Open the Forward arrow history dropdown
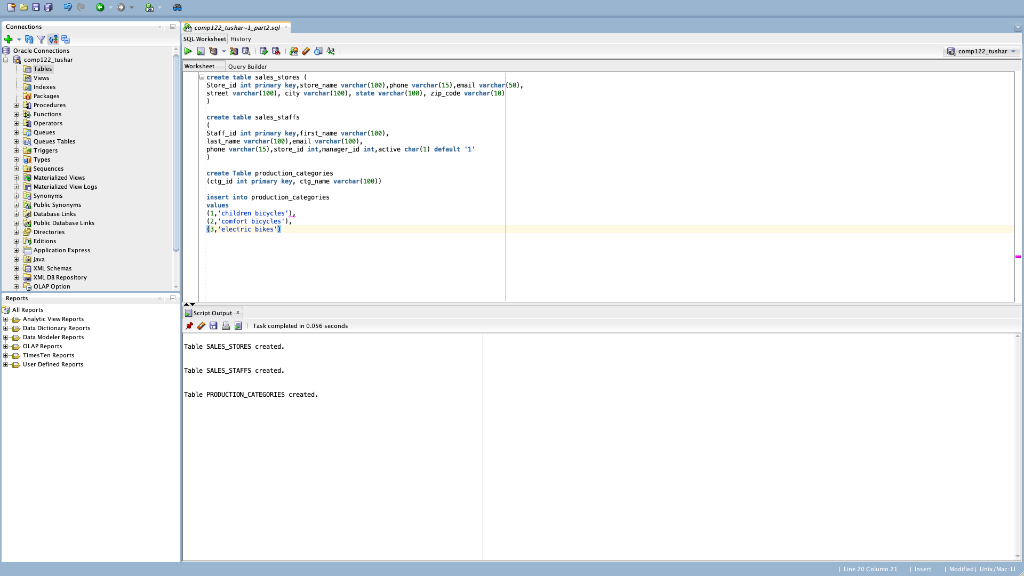 pyautogui.click(x=131, y=7)
